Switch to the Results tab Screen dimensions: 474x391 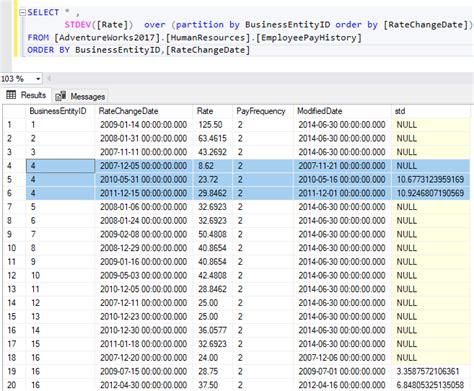(26, 95)
